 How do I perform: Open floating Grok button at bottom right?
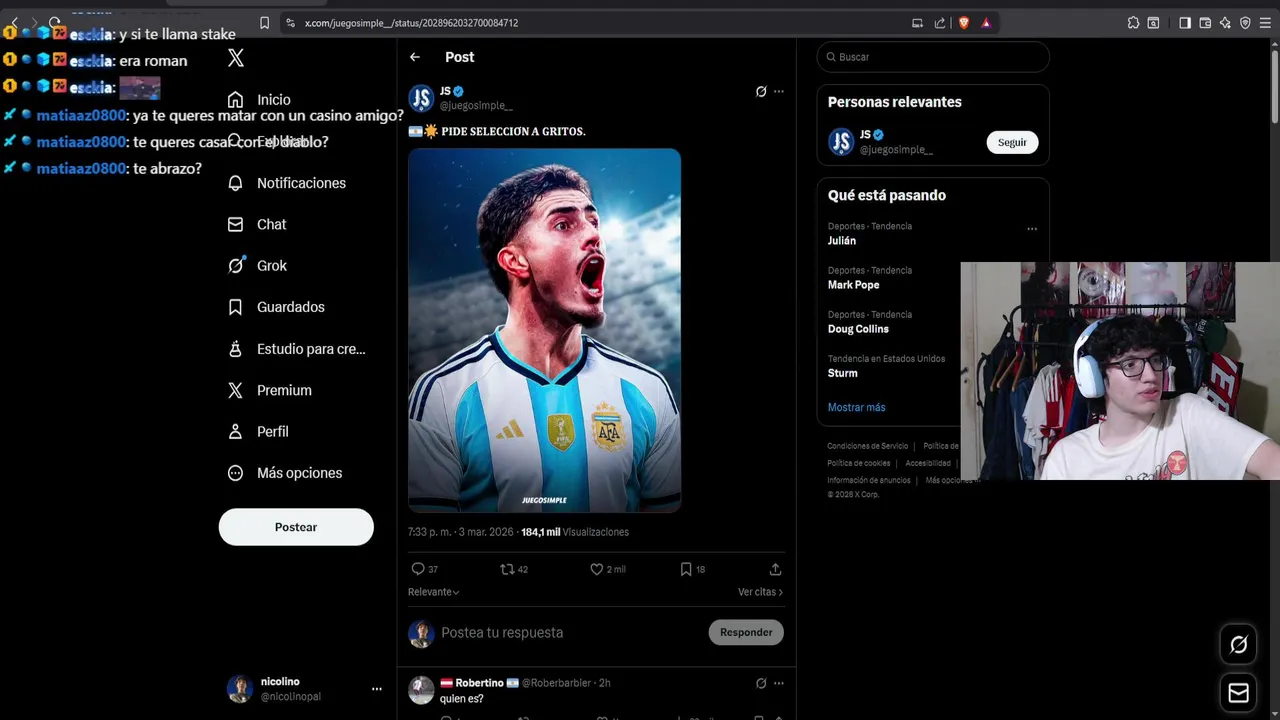1238,645
